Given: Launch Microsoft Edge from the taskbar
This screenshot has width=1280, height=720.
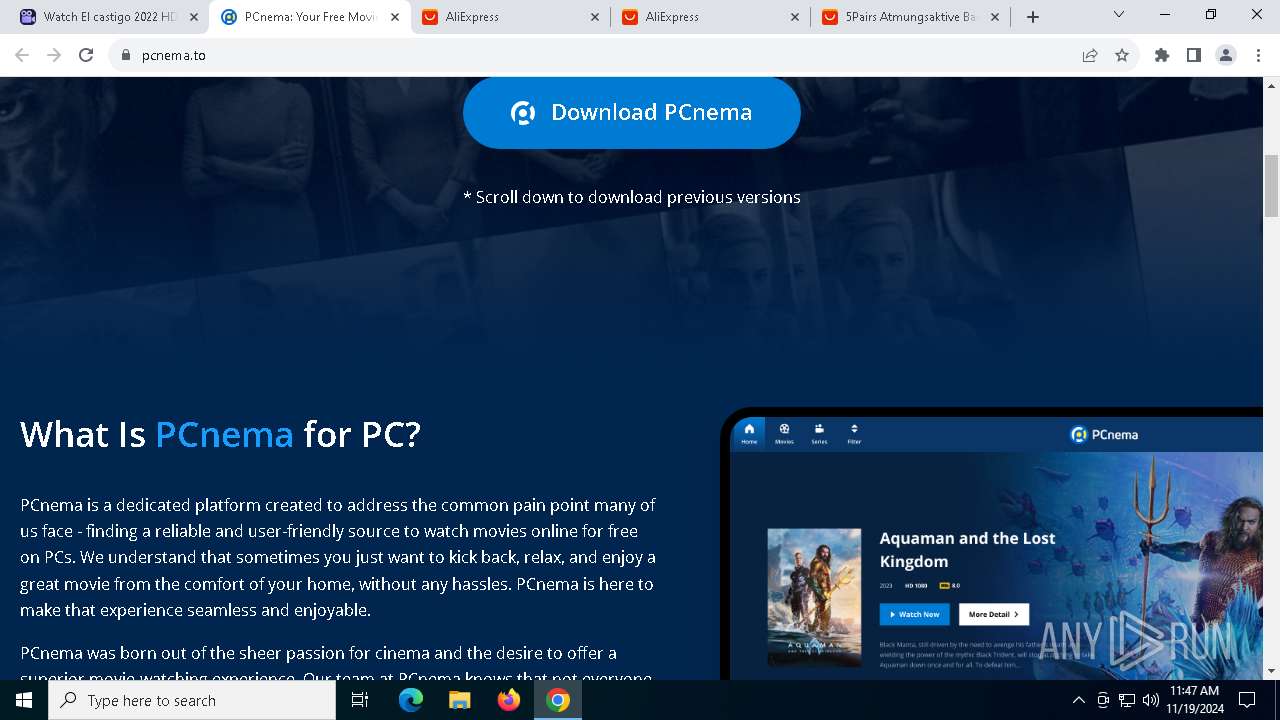Looking at the screenshot, I should [411, 700].
